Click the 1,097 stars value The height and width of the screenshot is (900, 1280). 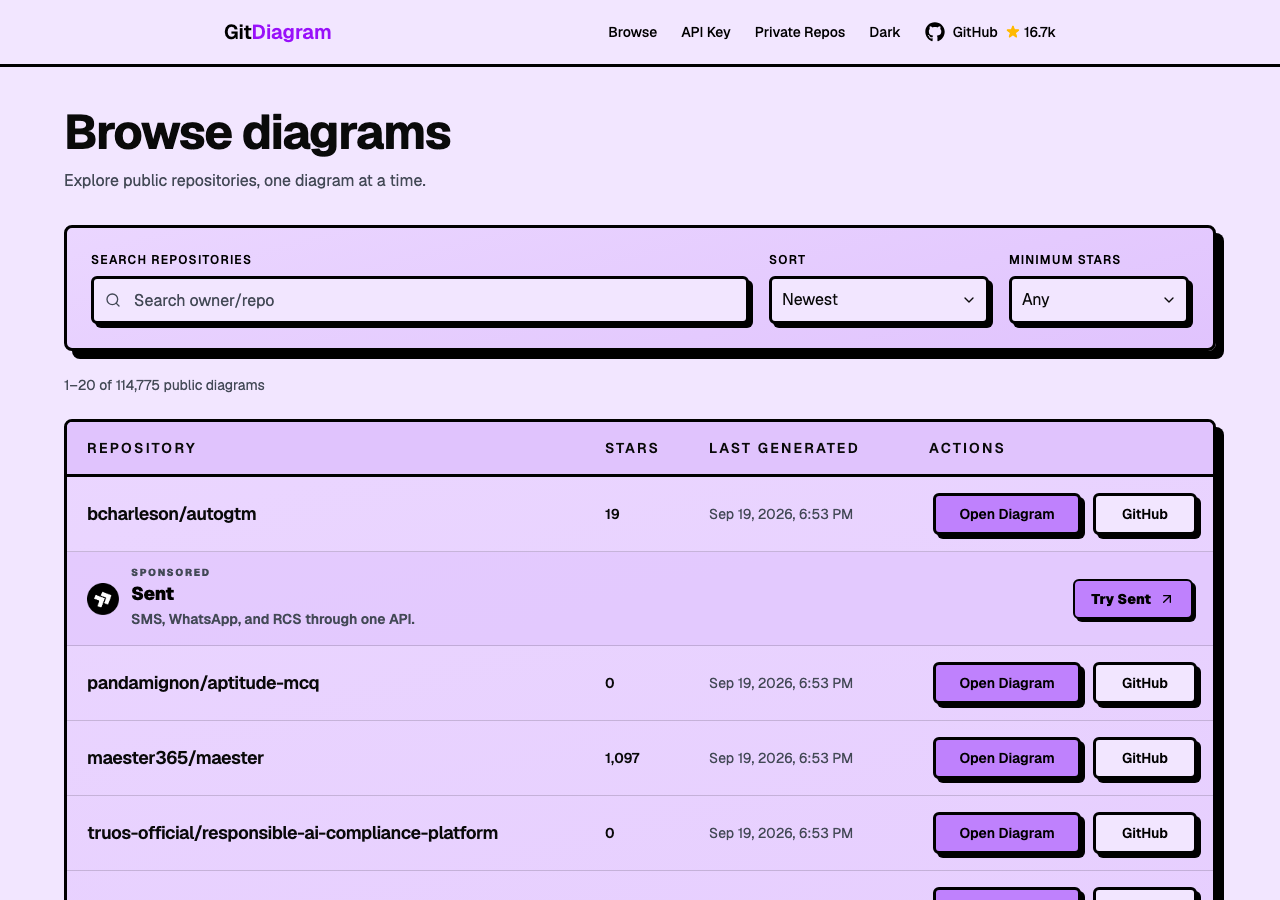click(622, 758)
